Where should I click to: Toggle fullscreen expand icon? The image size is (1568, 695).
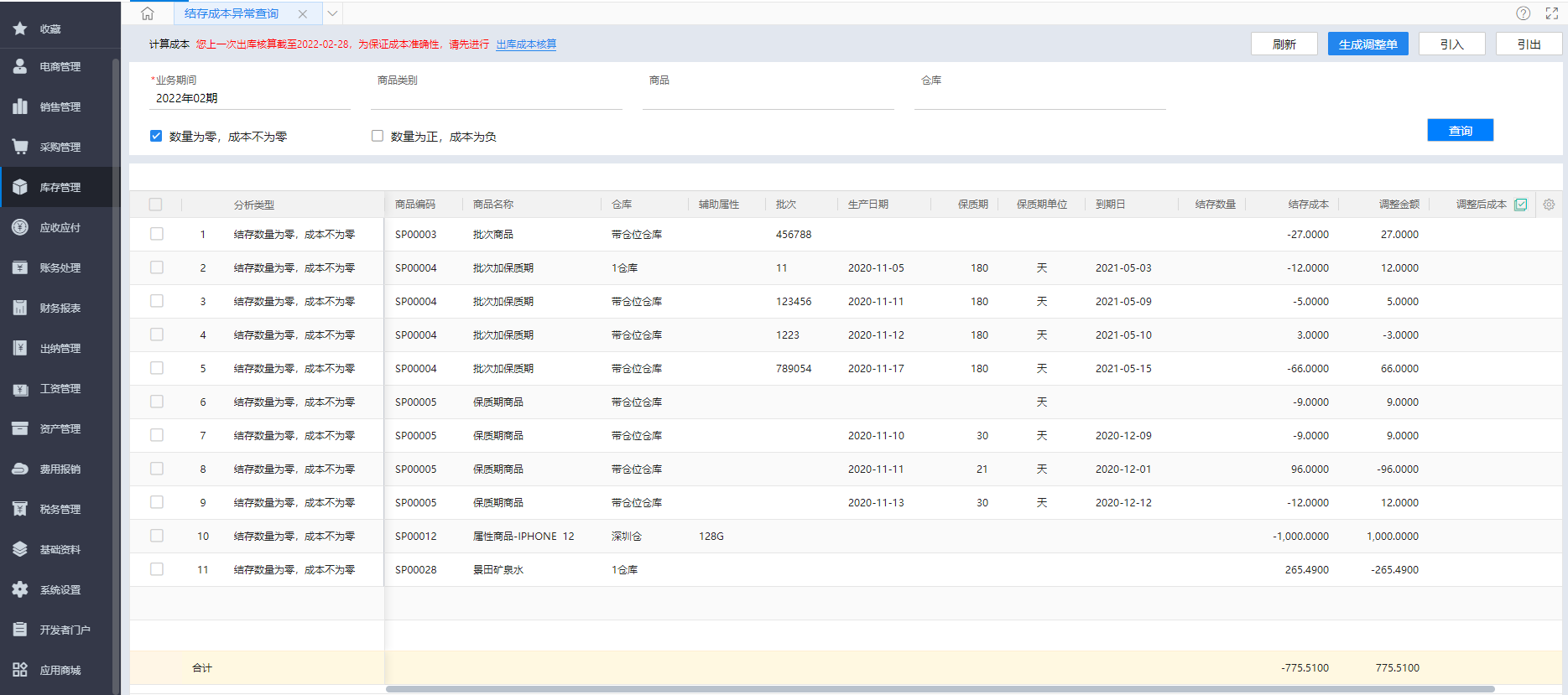[x=1552, y=13]
